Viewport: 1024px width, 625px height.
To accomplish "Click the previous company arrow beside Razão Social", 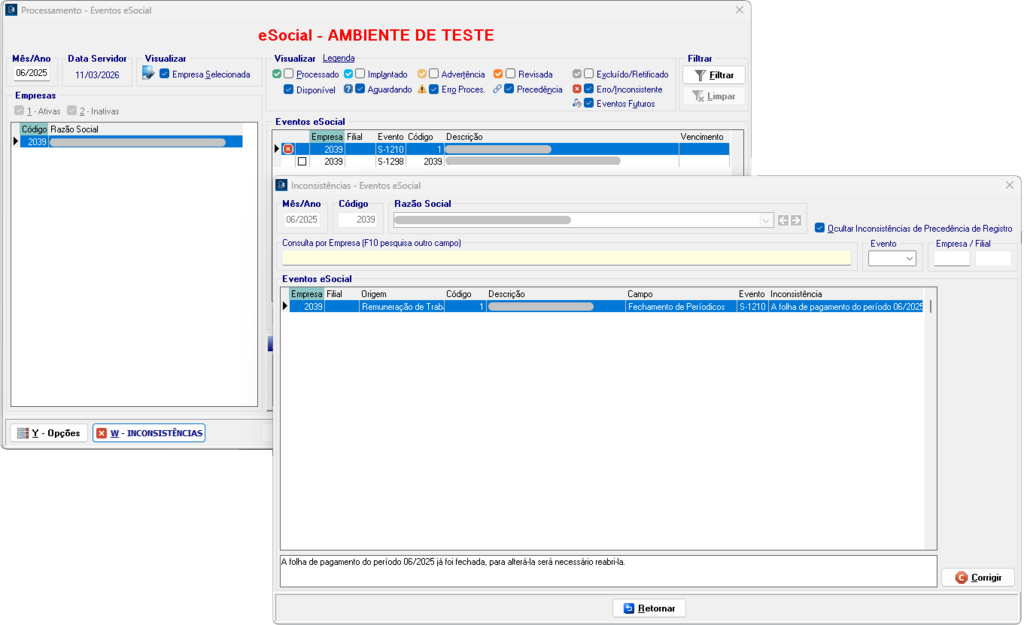I will click(x=784, y=220).
